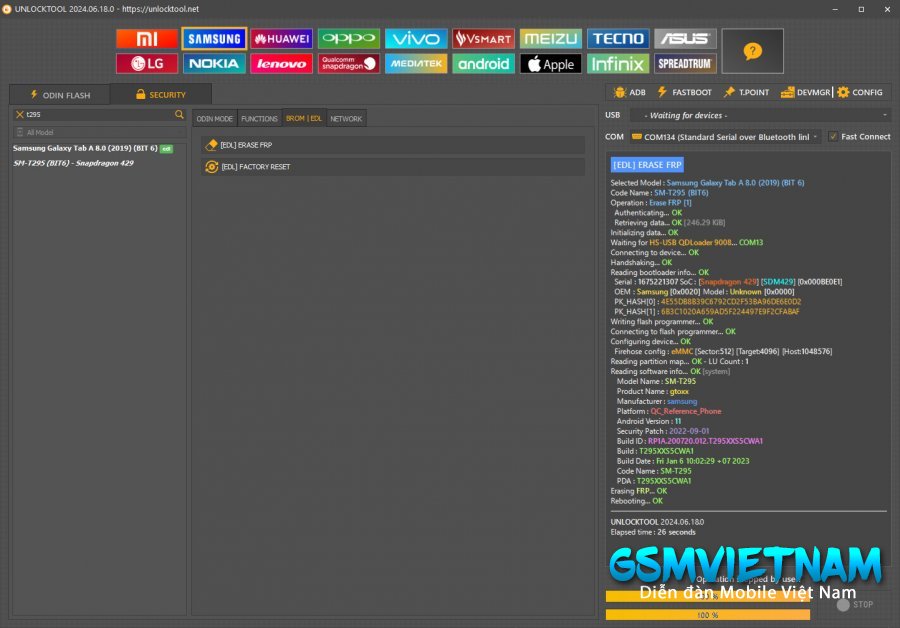The width and height of the screenshot is (900, 628).
Task: Open the FUNCTIONS sub-tab
Action: point(259,119)
